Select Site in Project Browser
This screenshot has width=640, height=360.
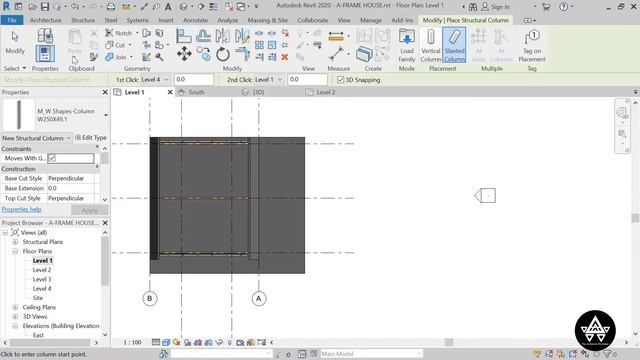[x=38, y=298]
